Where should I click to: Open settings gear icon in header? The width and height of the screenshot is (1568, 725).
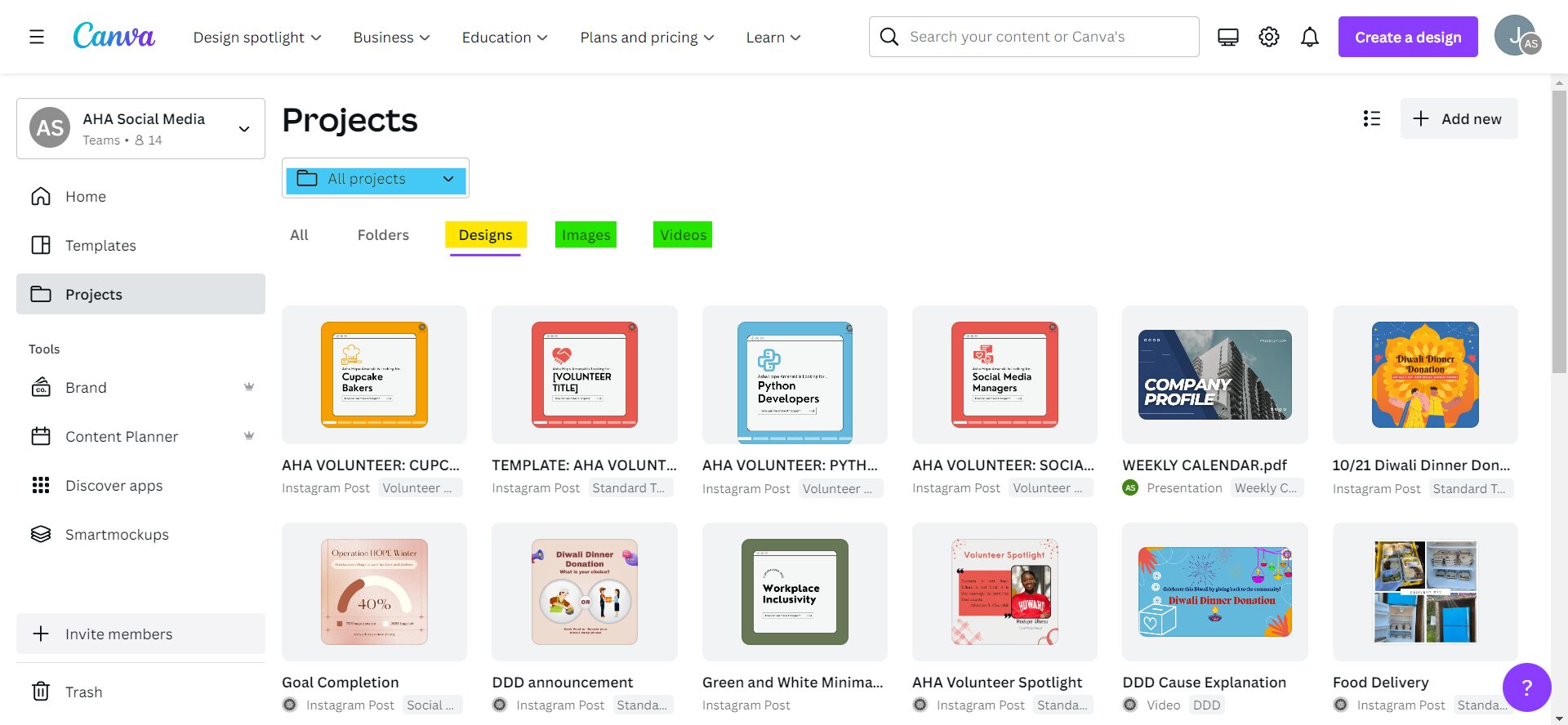pyautogui.click(x=1268, y=37)
